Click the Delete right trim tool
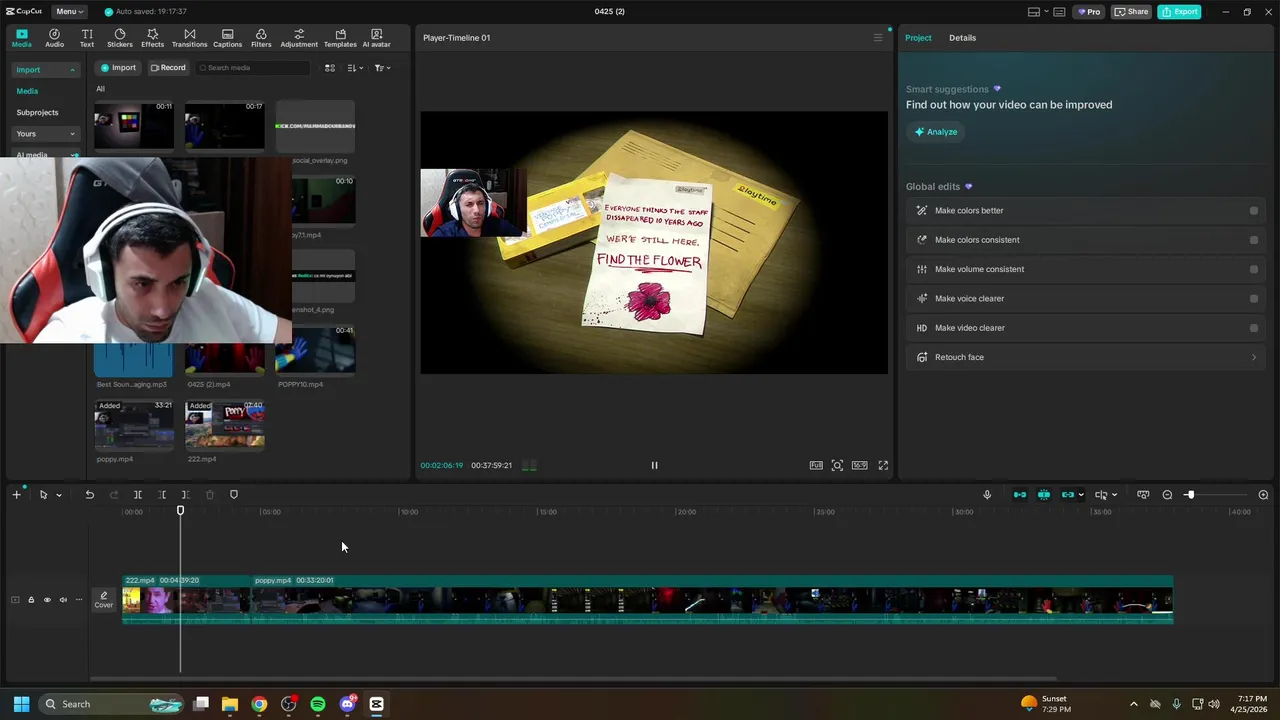The width and height of the screenshot is (1280, 720). (x=186, y=495)
